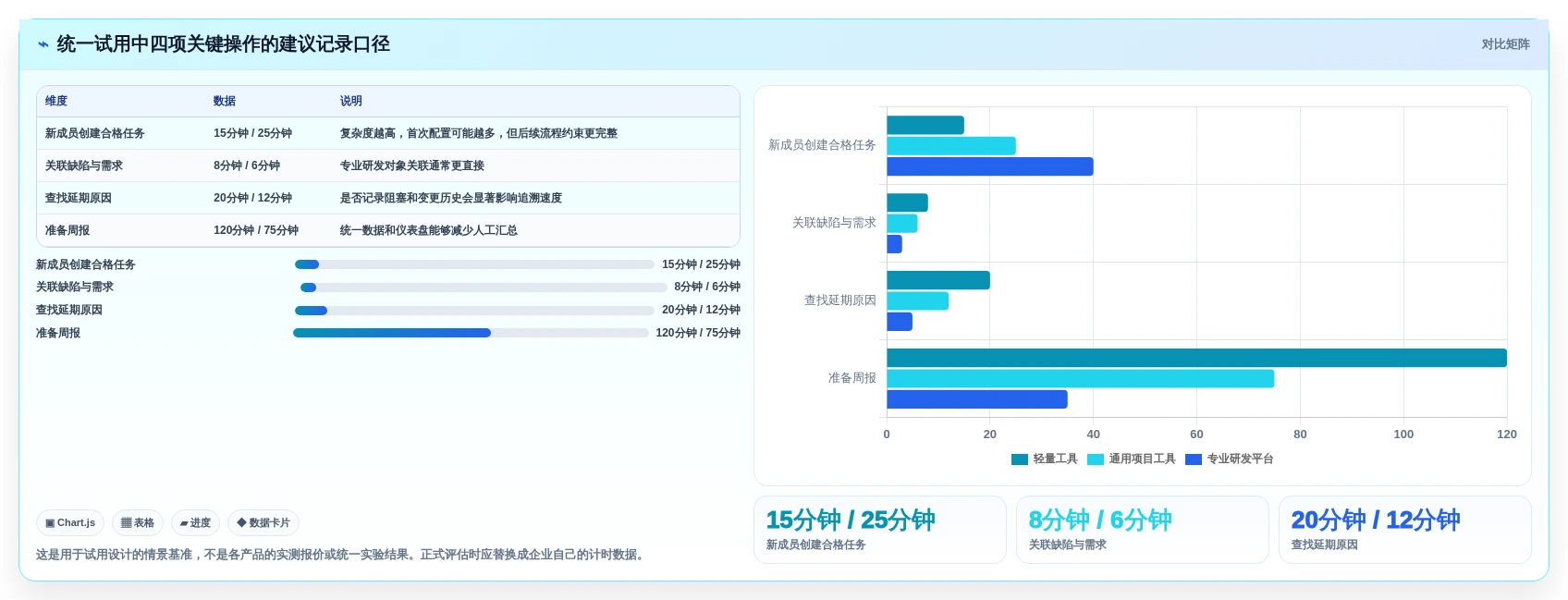
Task: Click the 进度 chip
Action: tap(195, 522)
